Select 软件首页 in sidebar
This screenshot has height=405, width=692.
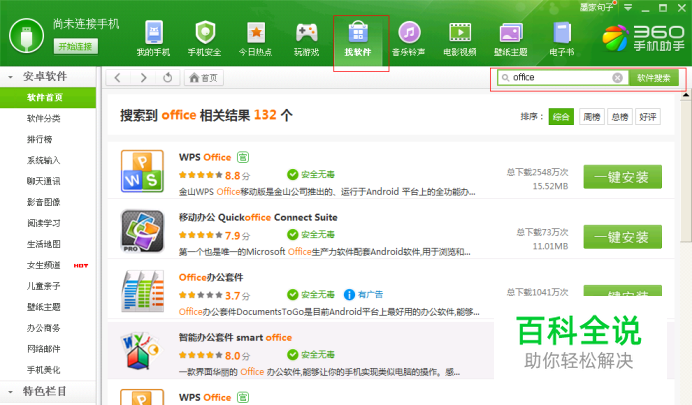pyautogui.click(x=48, y=98)
